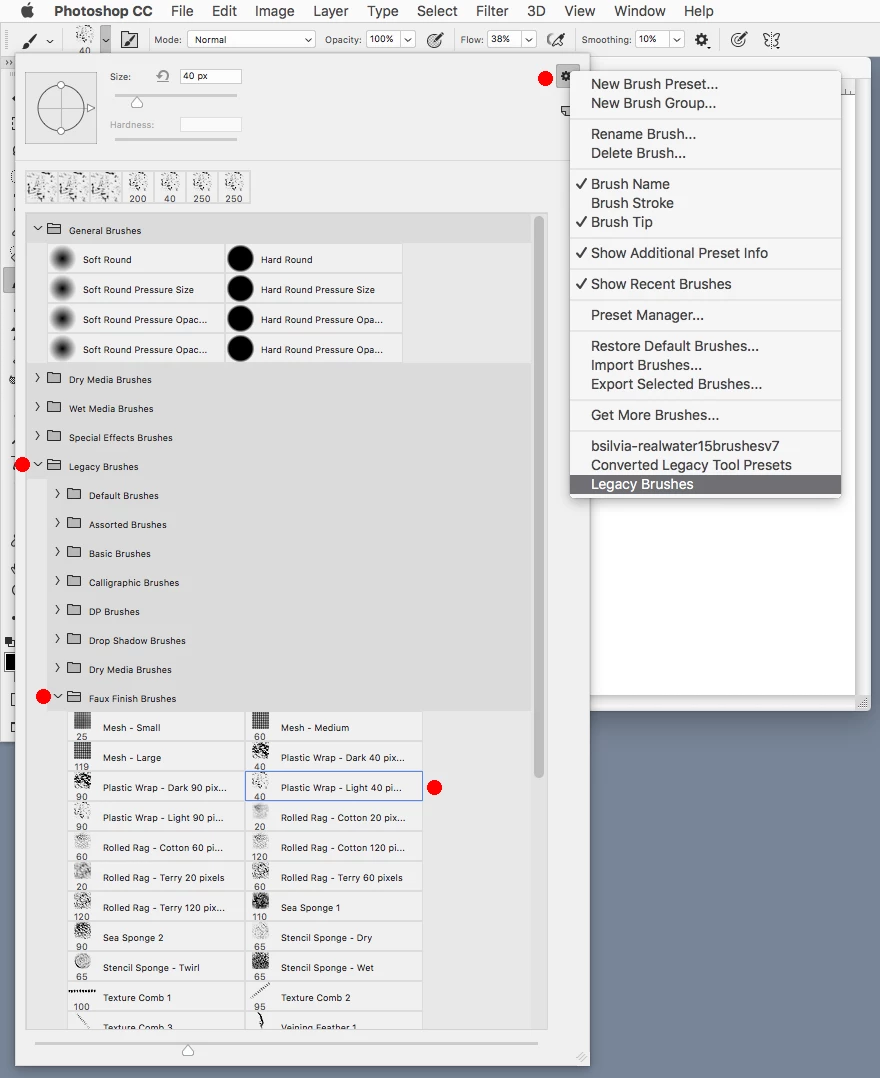Open the Apple menu

[27, 11]
